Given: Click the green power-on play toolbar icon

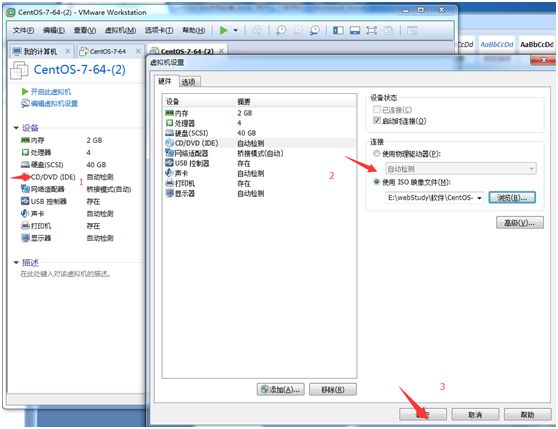Looking at the screenshot, I should [x=223, y=30].
